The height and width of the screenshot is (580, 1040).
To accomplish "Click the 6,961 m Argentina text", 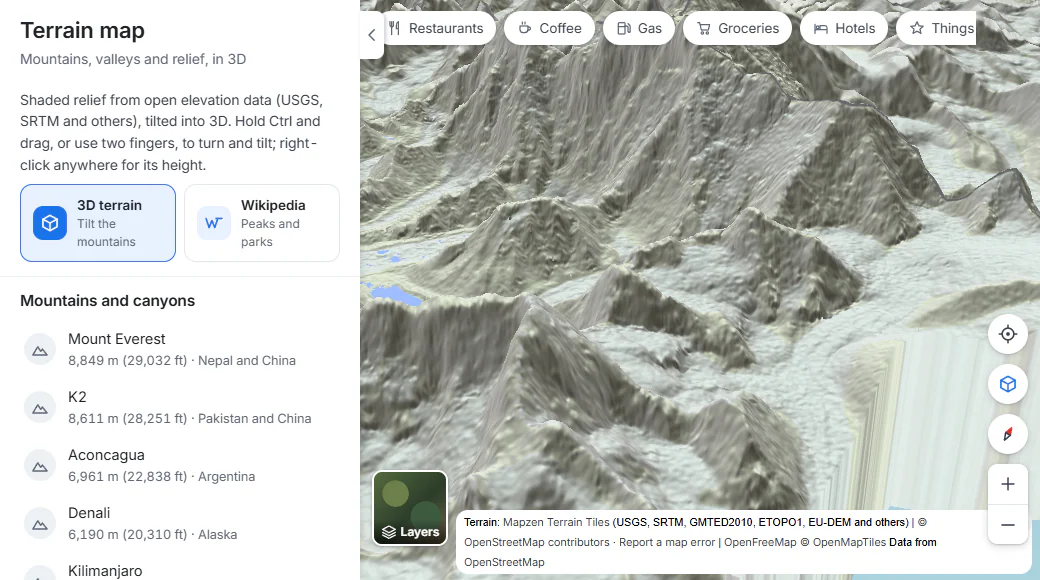I will (x=161, y=476).
